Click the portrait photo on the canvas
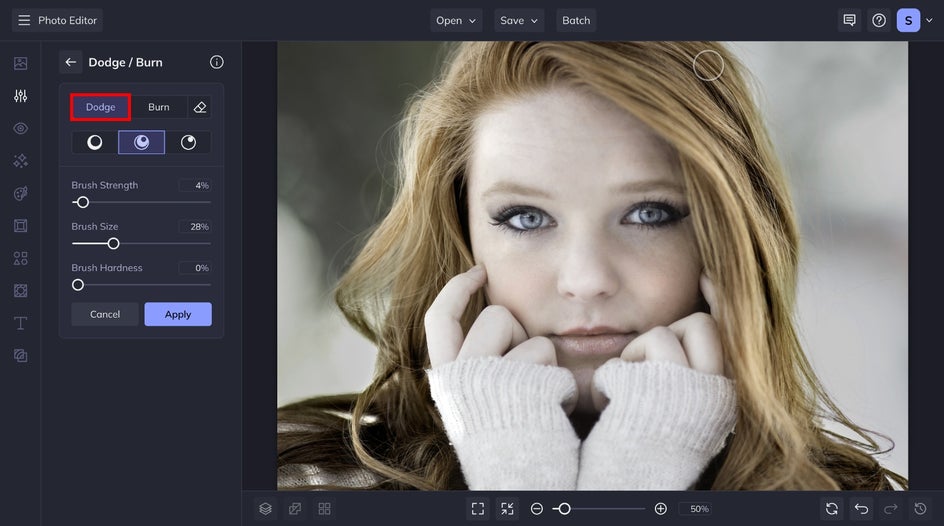The width and height of the screenshot is (944, 526). 592,265
